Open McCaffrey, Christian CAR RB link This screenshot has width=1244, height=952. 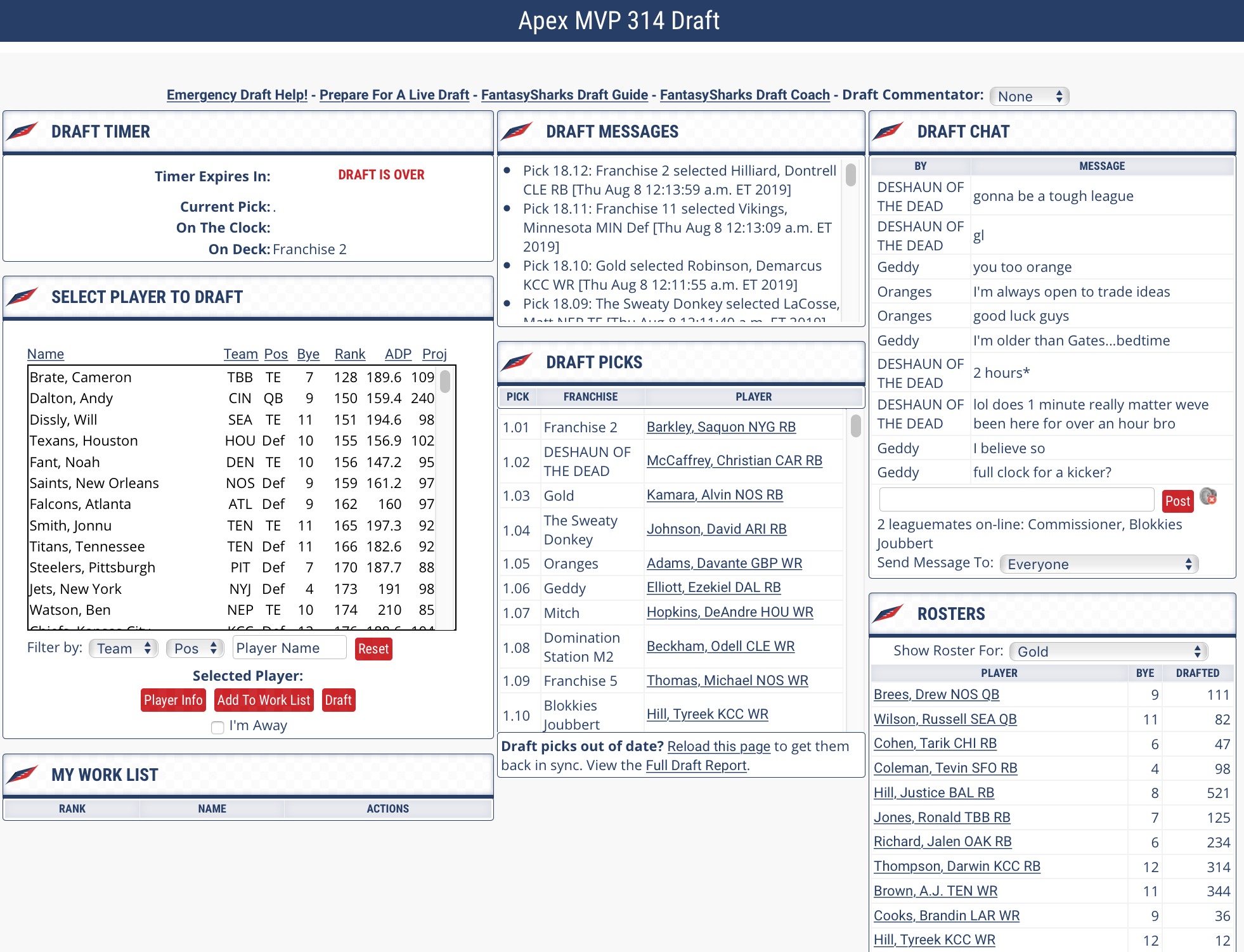(x=734, y=461)
